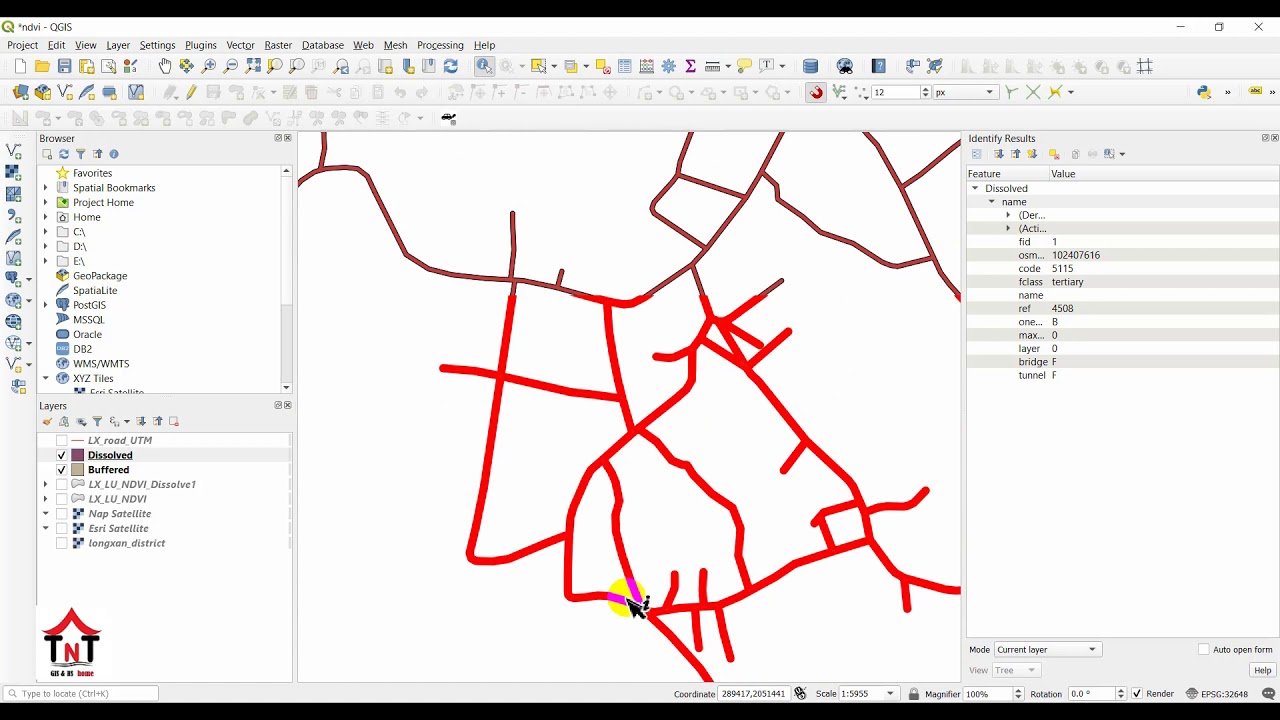Image resolution: width=1280 pixels, height=720 pixels.
Task: Toggle editing with the pencil icon
Action: (x=192, y=92)
